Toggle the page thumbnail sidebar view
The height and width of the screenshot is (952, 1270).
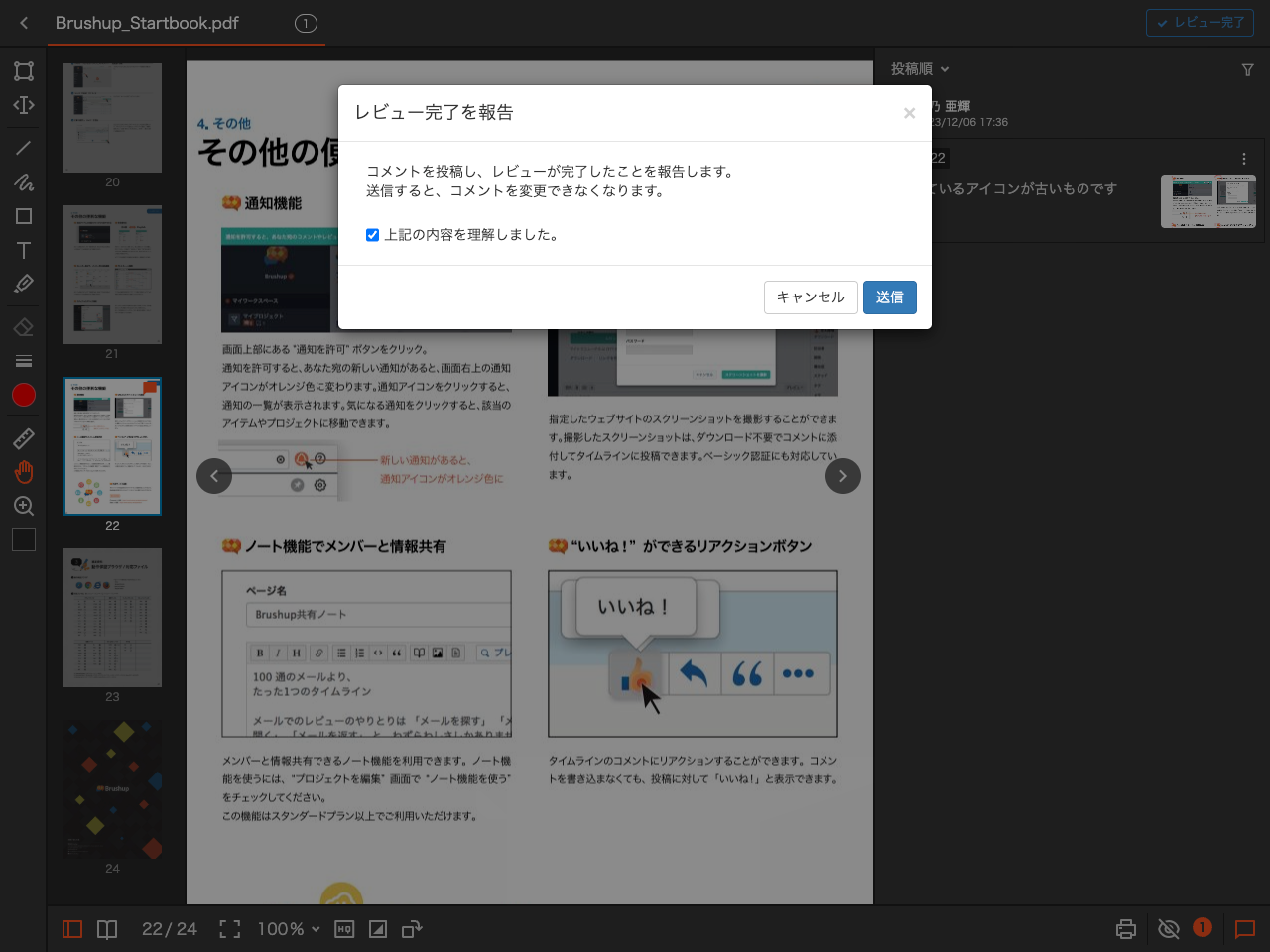pyautogui.click(x=70, y=929)
